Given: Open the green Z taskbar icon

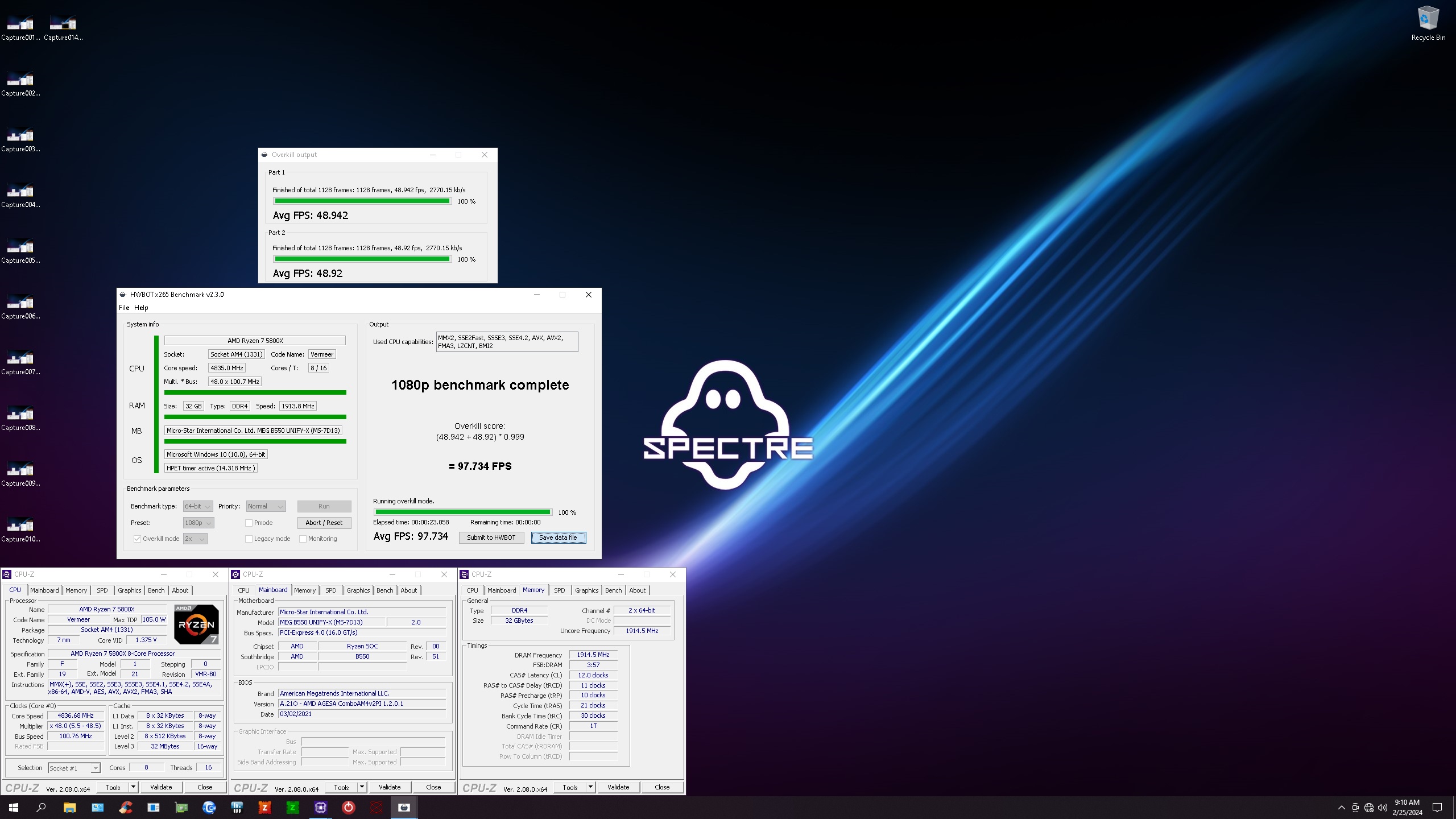Looking at the screenshot, I should click(292, 807).
